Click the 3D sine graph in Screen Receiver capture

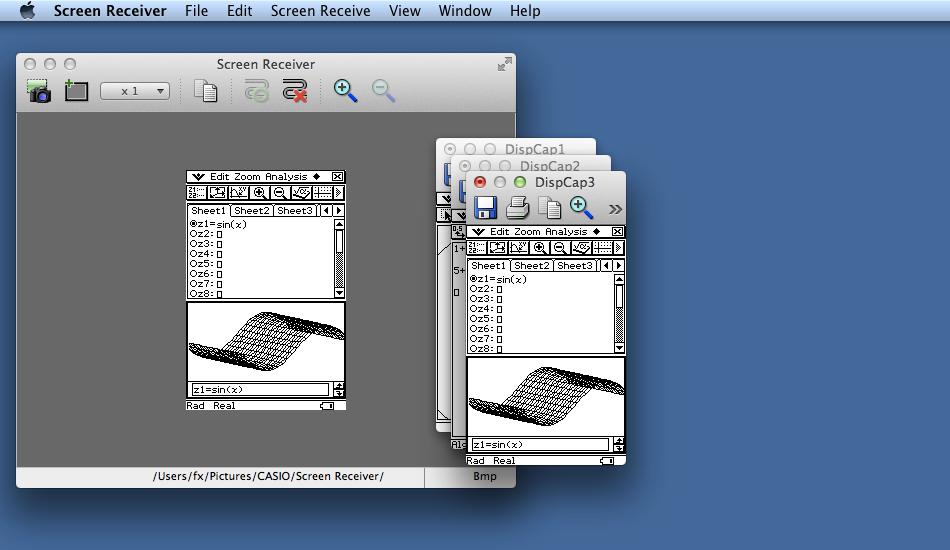(x=266, y=342)
